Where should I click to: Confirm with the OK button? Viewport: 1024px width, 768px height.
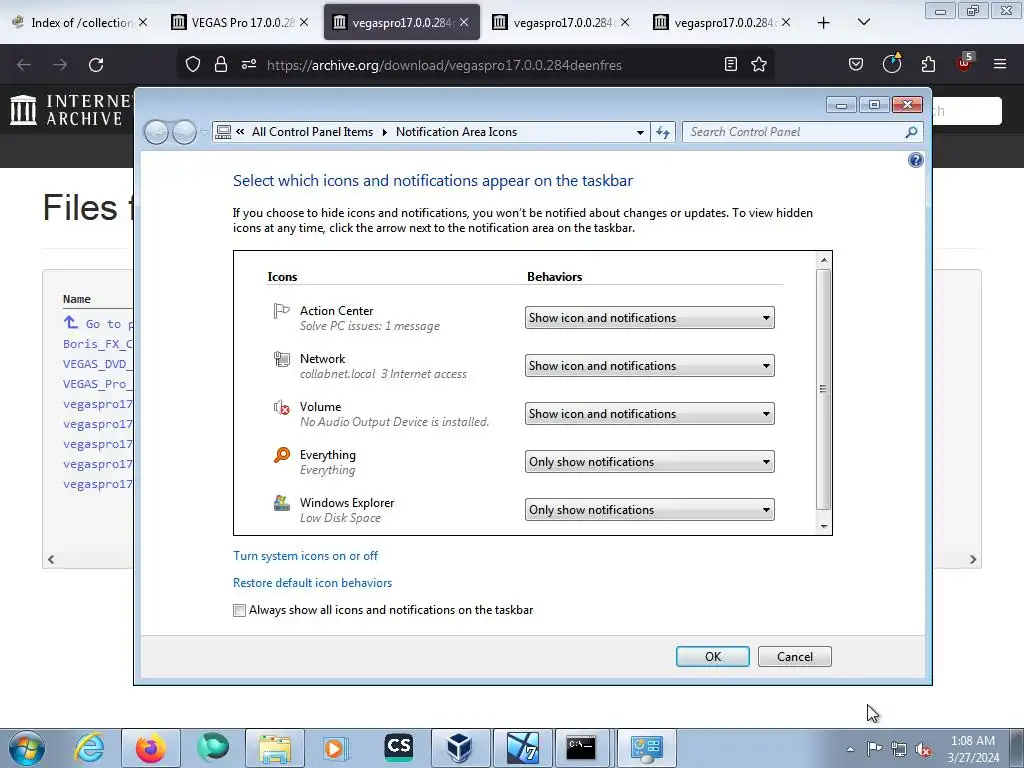[712, 656]
